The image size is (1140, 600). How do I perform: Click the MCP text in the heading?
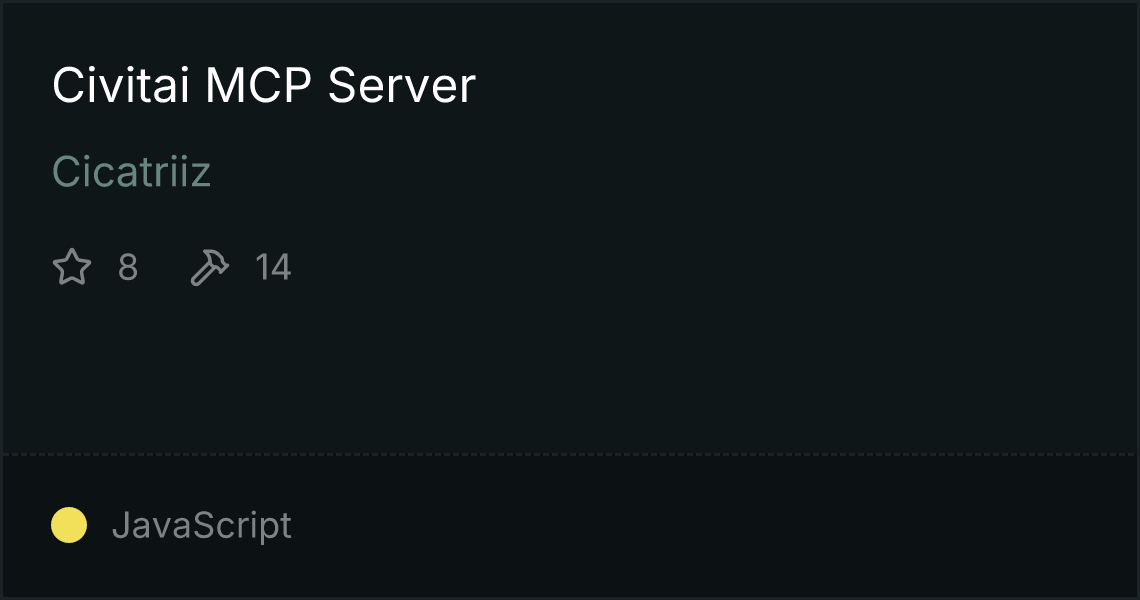[259, 85]
